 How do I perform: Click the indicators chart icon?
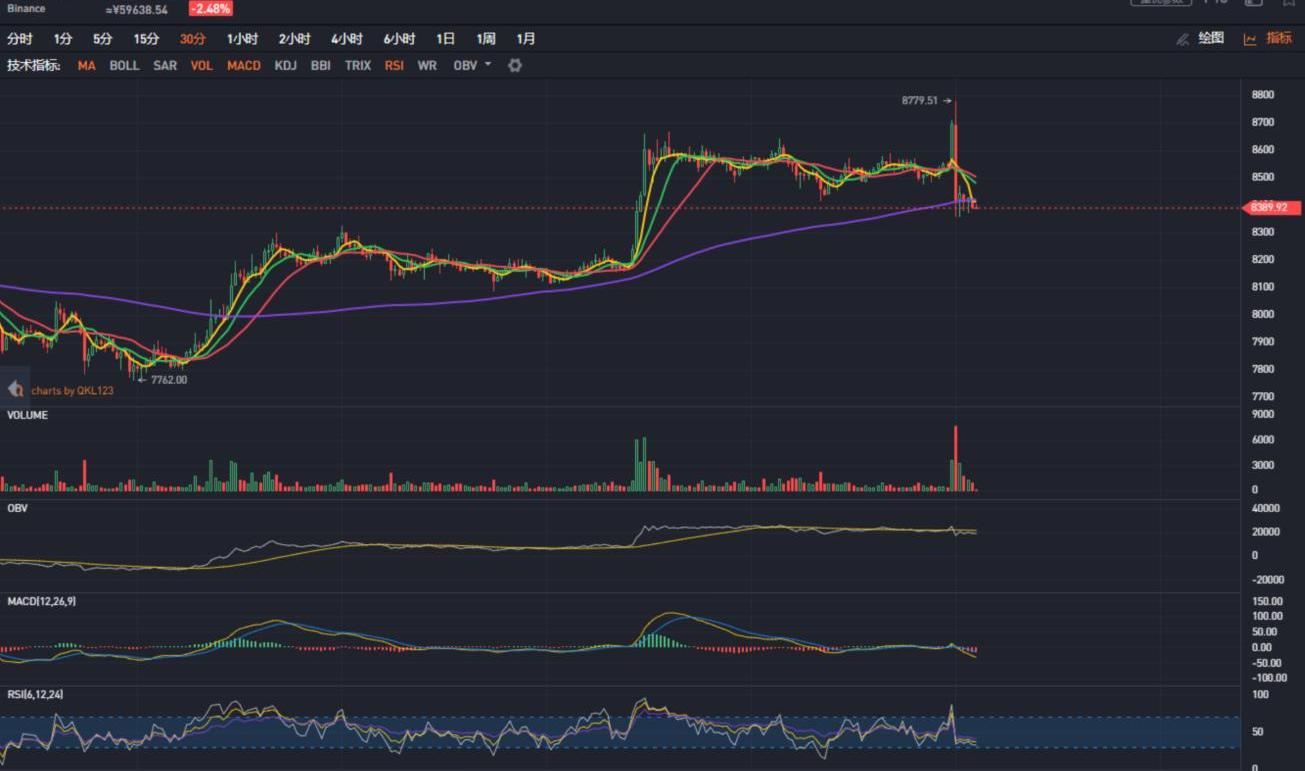point(1250,39)
